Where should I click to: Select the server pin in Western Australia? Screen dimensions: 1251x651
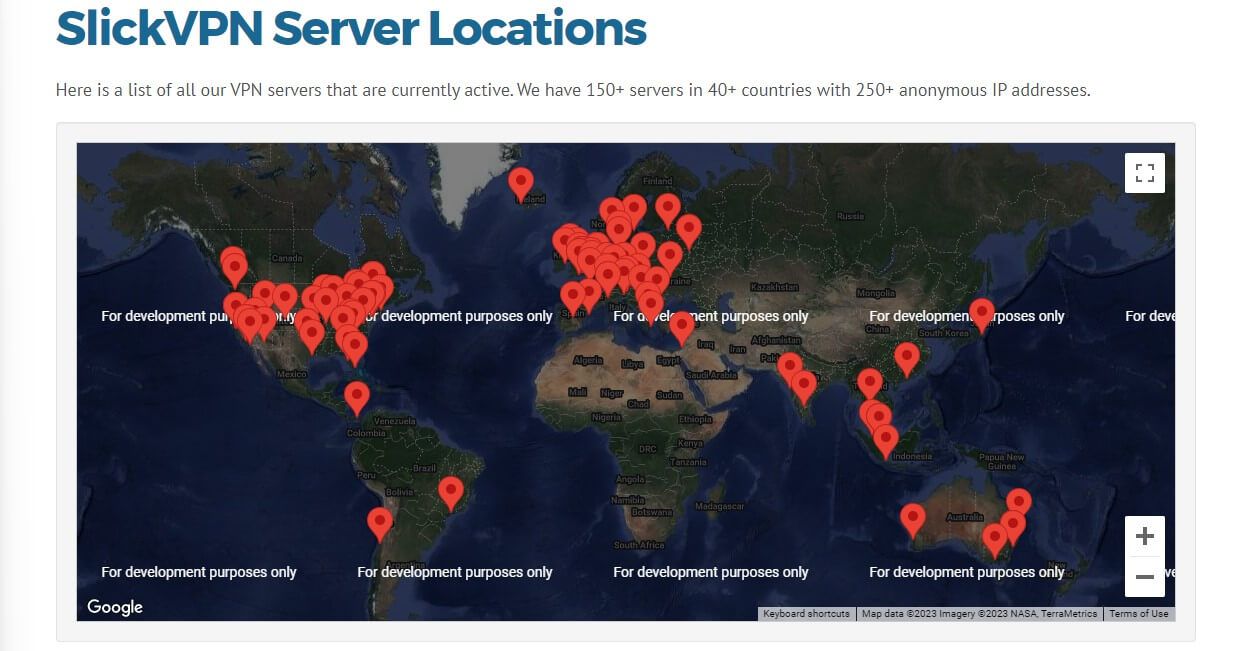(913, 521)
